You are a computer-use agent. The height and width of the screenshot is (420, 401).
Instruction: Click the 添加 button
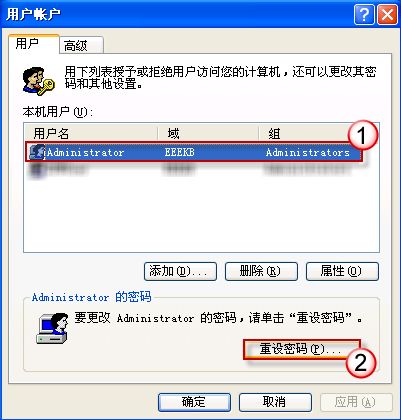coord(180,271)
